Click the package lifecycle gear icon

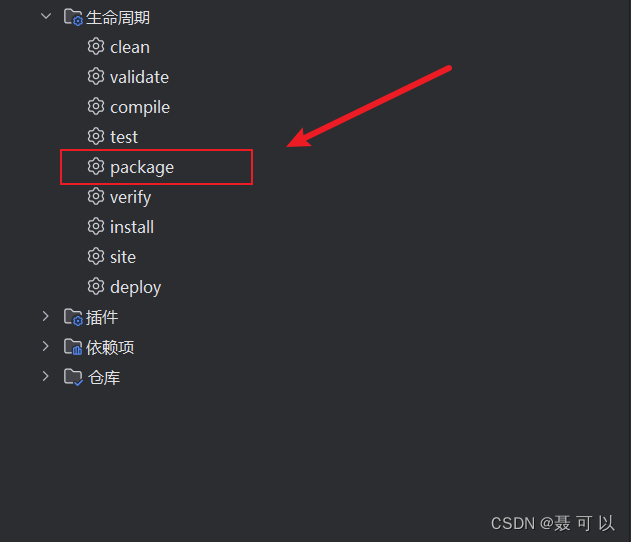(x=96, y=167)
